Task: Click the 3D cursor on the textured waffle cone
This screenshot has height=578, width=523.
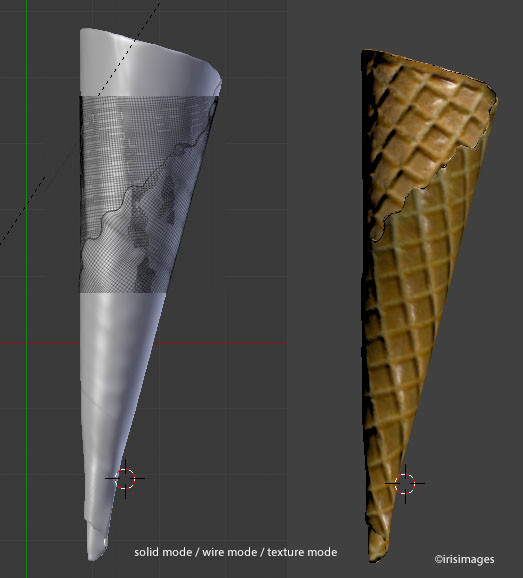Action: click(405, 484)
